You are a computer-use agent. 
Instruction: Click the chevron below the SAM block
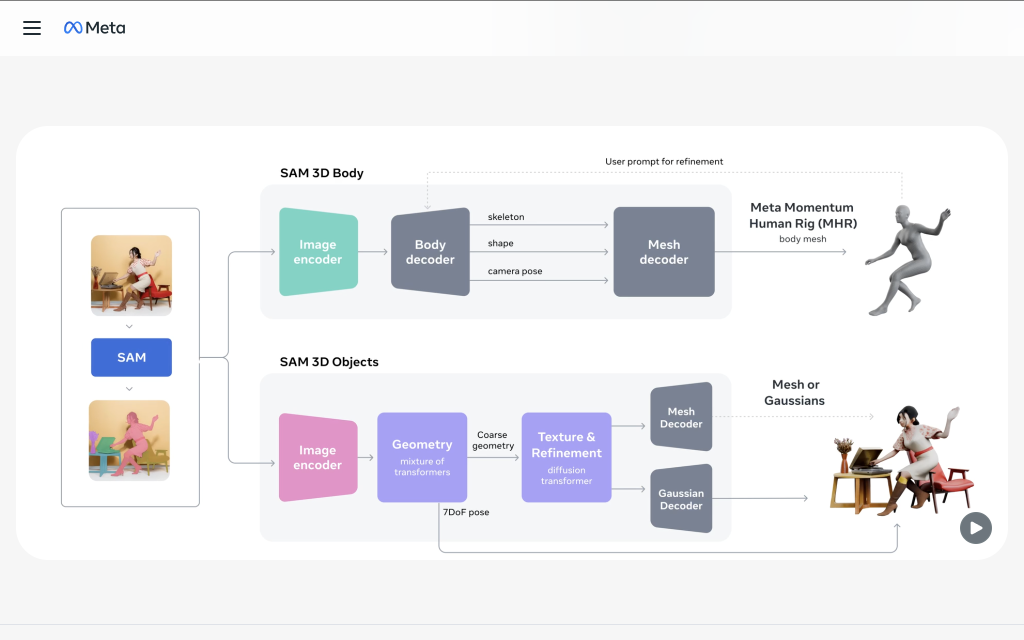point(130,388)
